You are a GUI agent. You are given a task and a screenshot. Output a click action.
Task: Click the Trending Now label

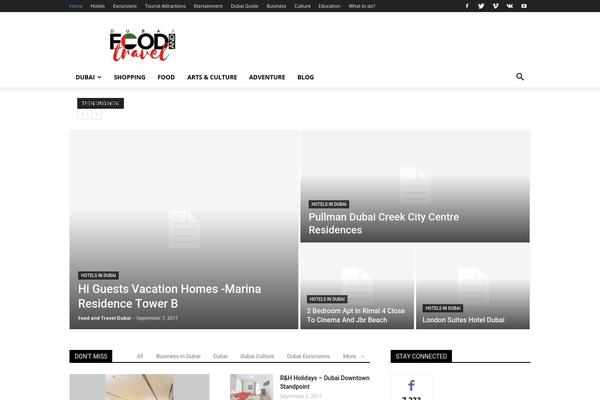[100, 103]
